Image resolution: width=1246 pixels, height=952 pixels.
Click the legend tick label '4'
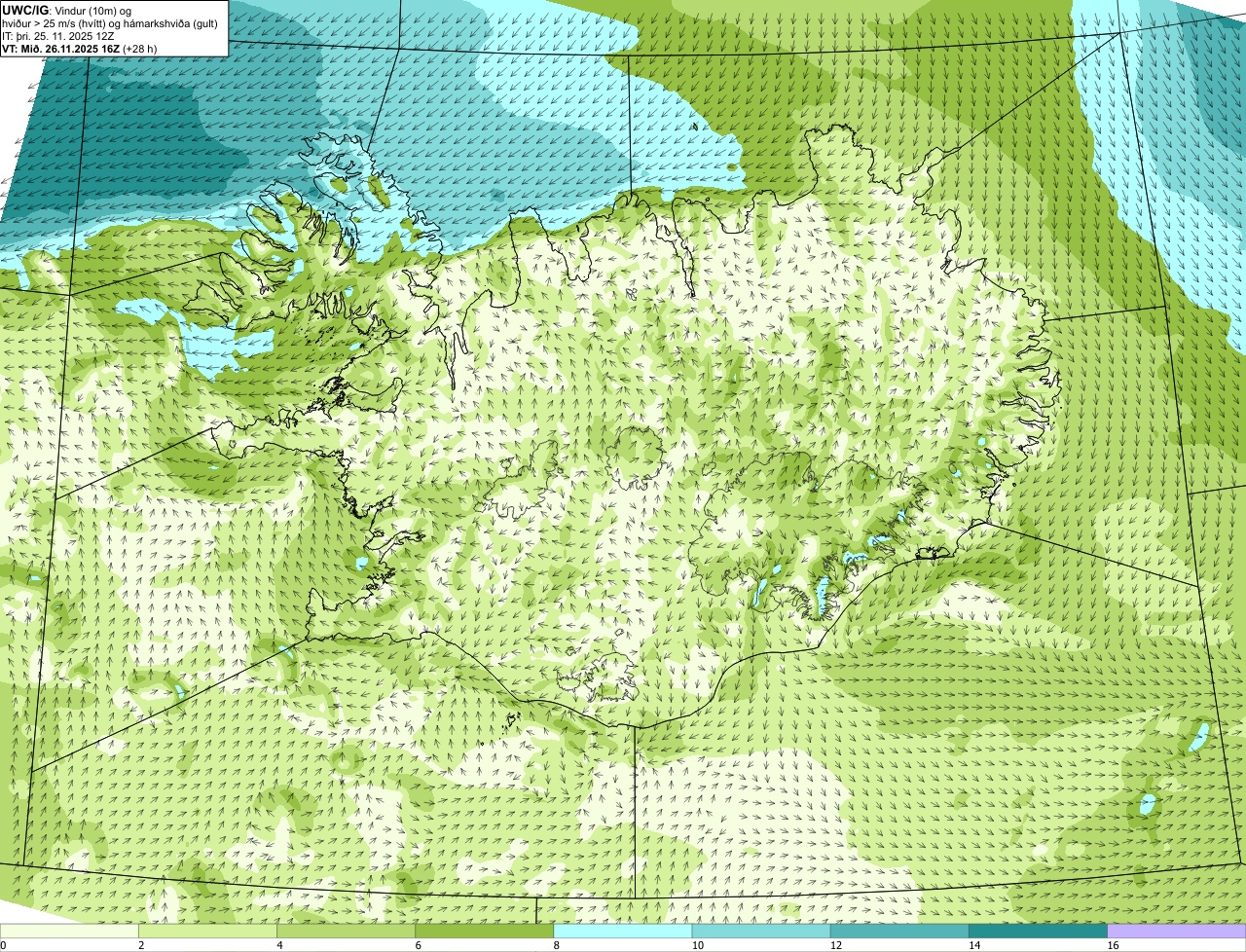[x=279, y=945]
